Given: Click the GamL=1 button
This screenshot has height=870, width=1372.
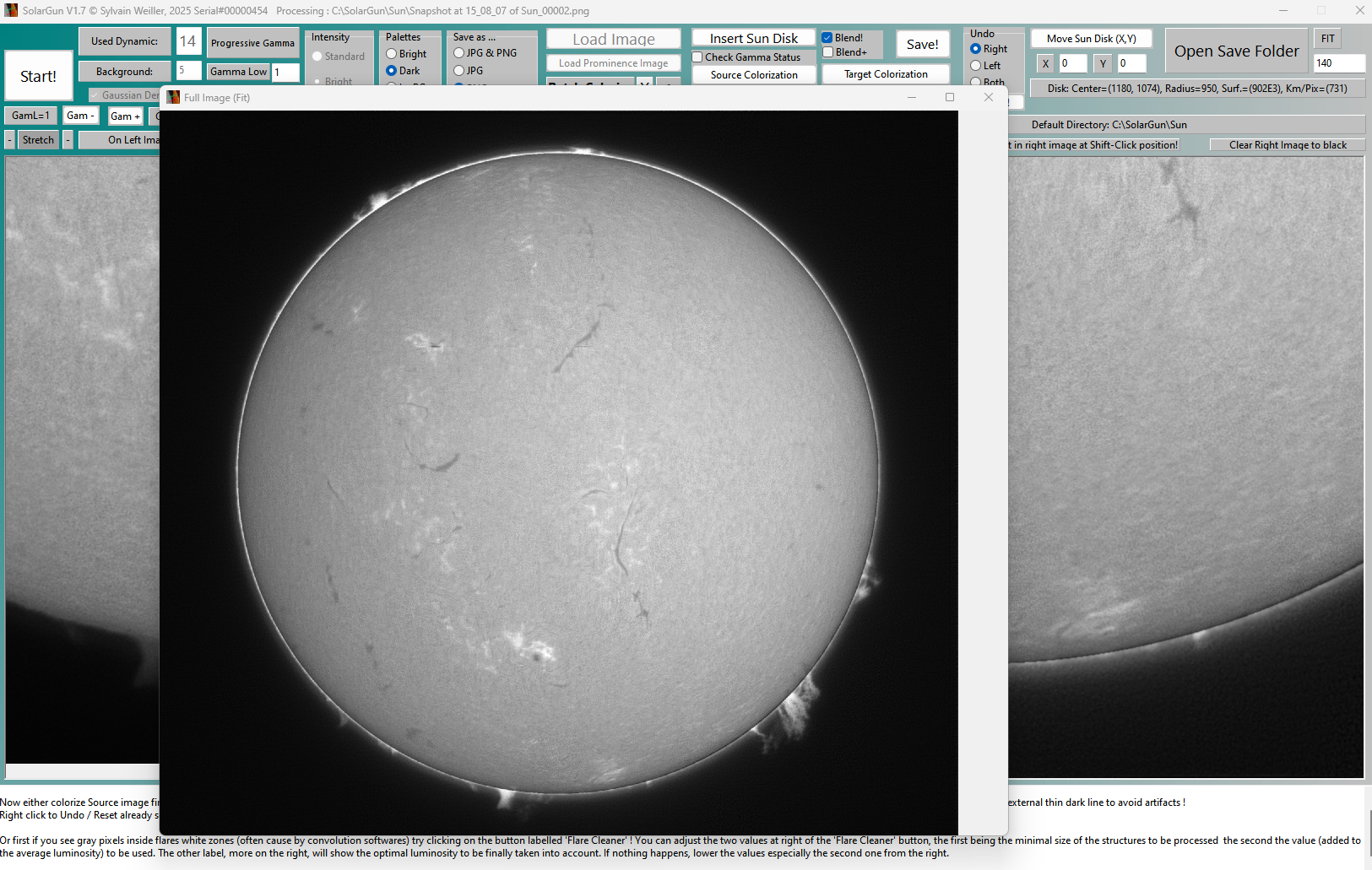Looking at the screenshot, I should (x=31, y=116).
